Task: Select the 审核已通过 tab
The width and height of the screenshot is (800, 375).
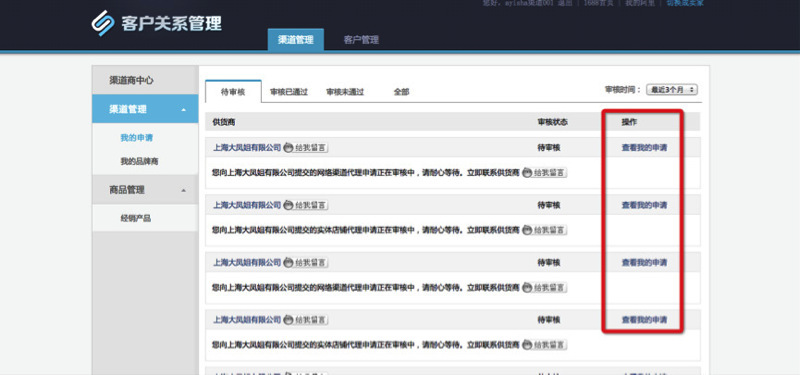Action: pos(289,92)
